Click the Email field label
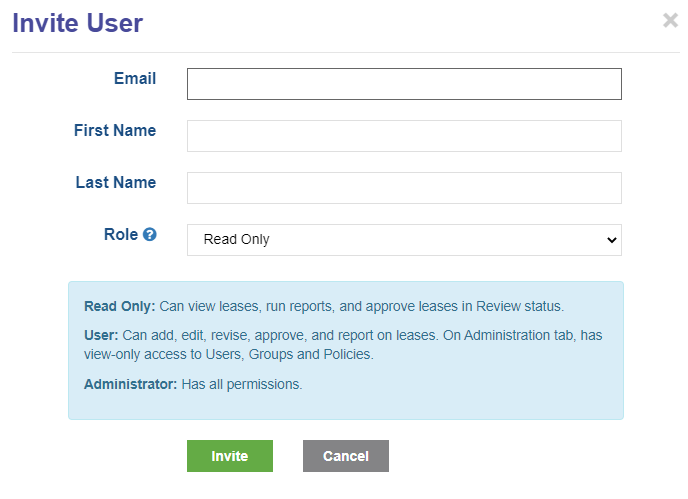This screenshot has width=688, height=499. pos(135,79)
